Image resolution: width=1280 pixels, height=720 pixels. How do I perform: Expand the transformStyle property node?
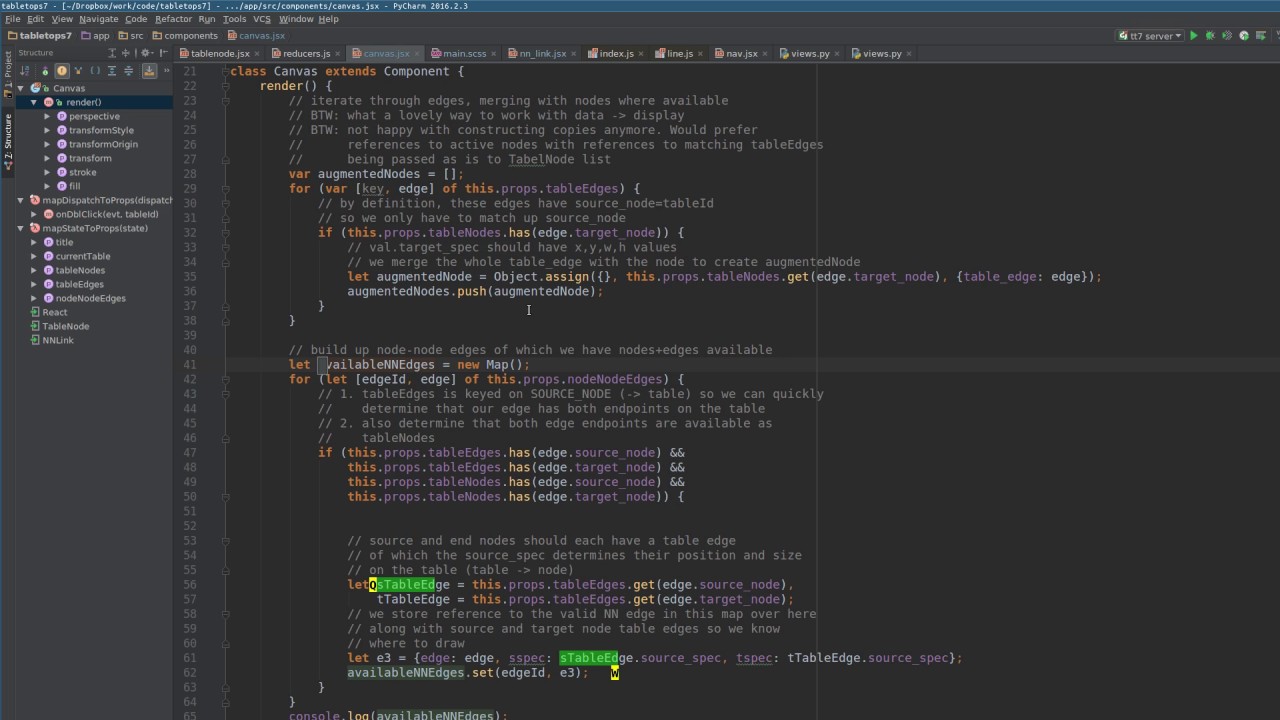pyautogui.click(x=48, y=130)
